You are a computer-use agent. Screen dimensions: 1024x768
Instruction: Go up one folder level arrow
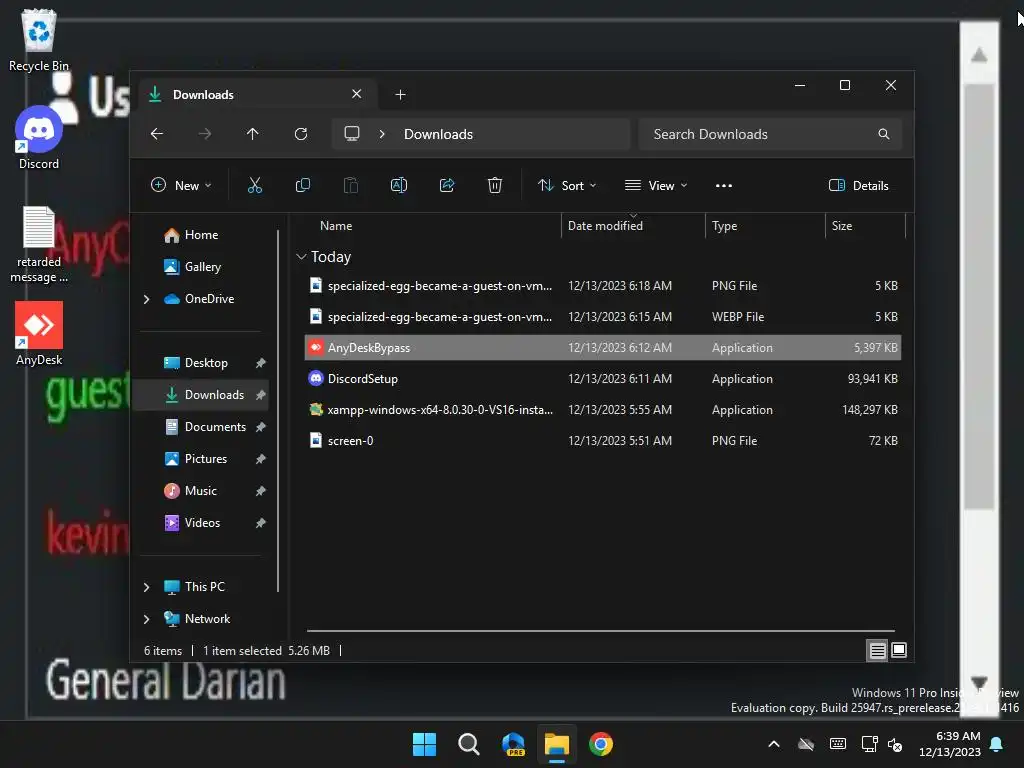tap(253, 134)
